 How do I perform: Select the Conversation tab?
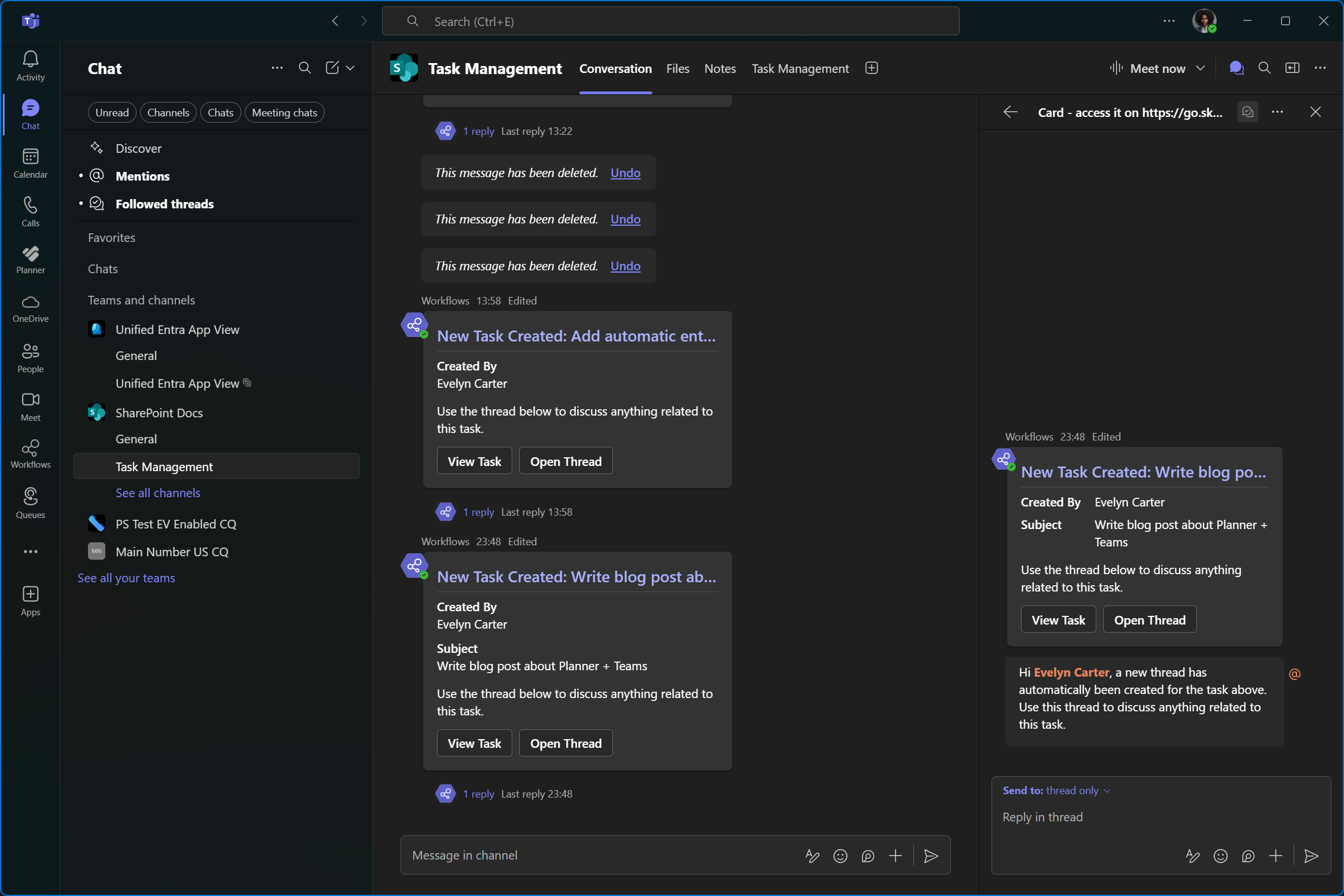[x=615, y=68]
